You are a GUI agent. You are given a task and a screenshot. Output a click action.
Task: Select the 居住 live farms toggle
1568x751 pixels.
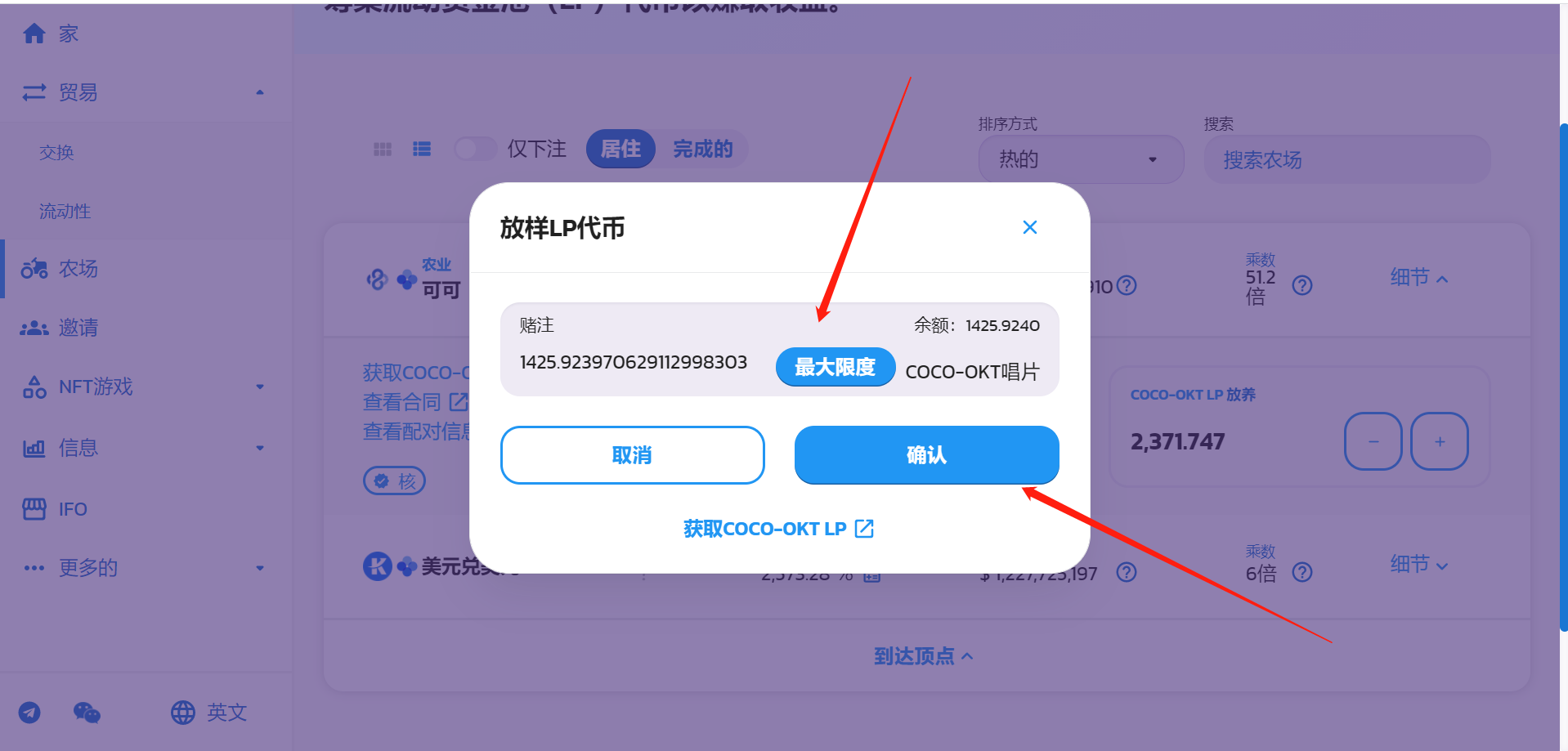[620, 149]
